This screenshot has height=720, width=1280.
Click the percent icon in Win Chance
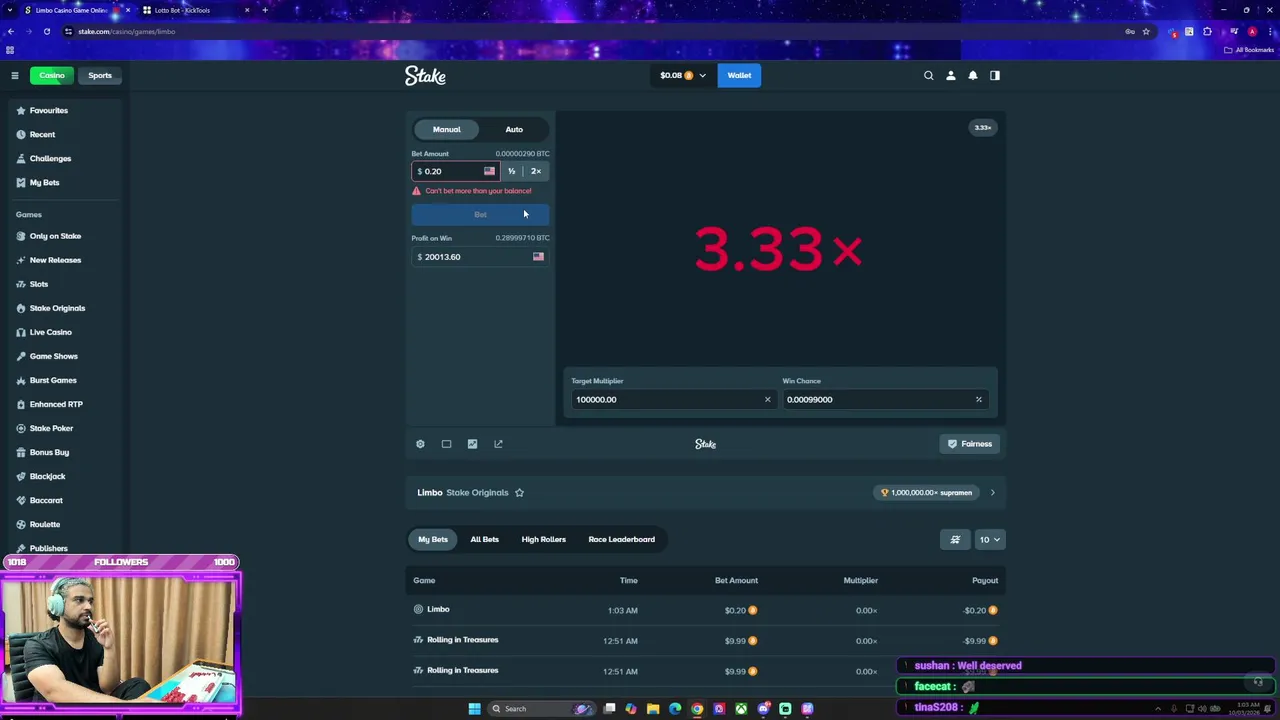pos(978,399)
